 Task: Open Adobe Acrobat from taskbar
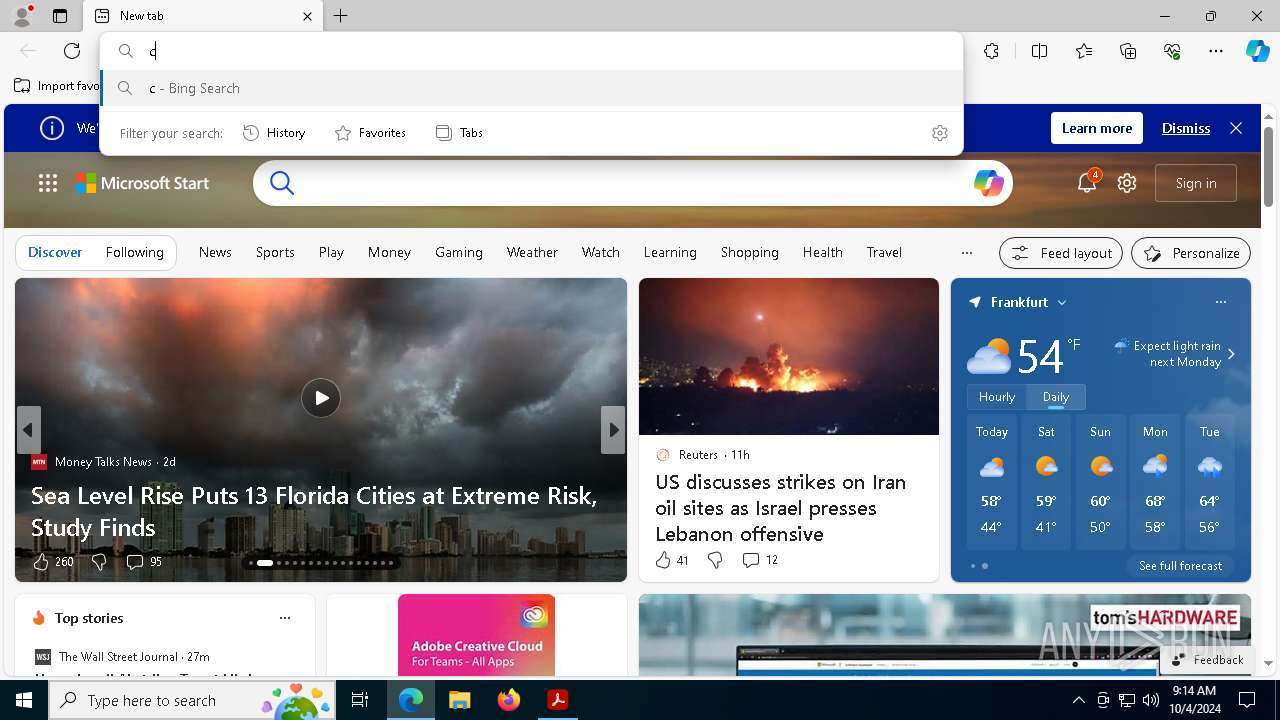(x=558, y=700)
